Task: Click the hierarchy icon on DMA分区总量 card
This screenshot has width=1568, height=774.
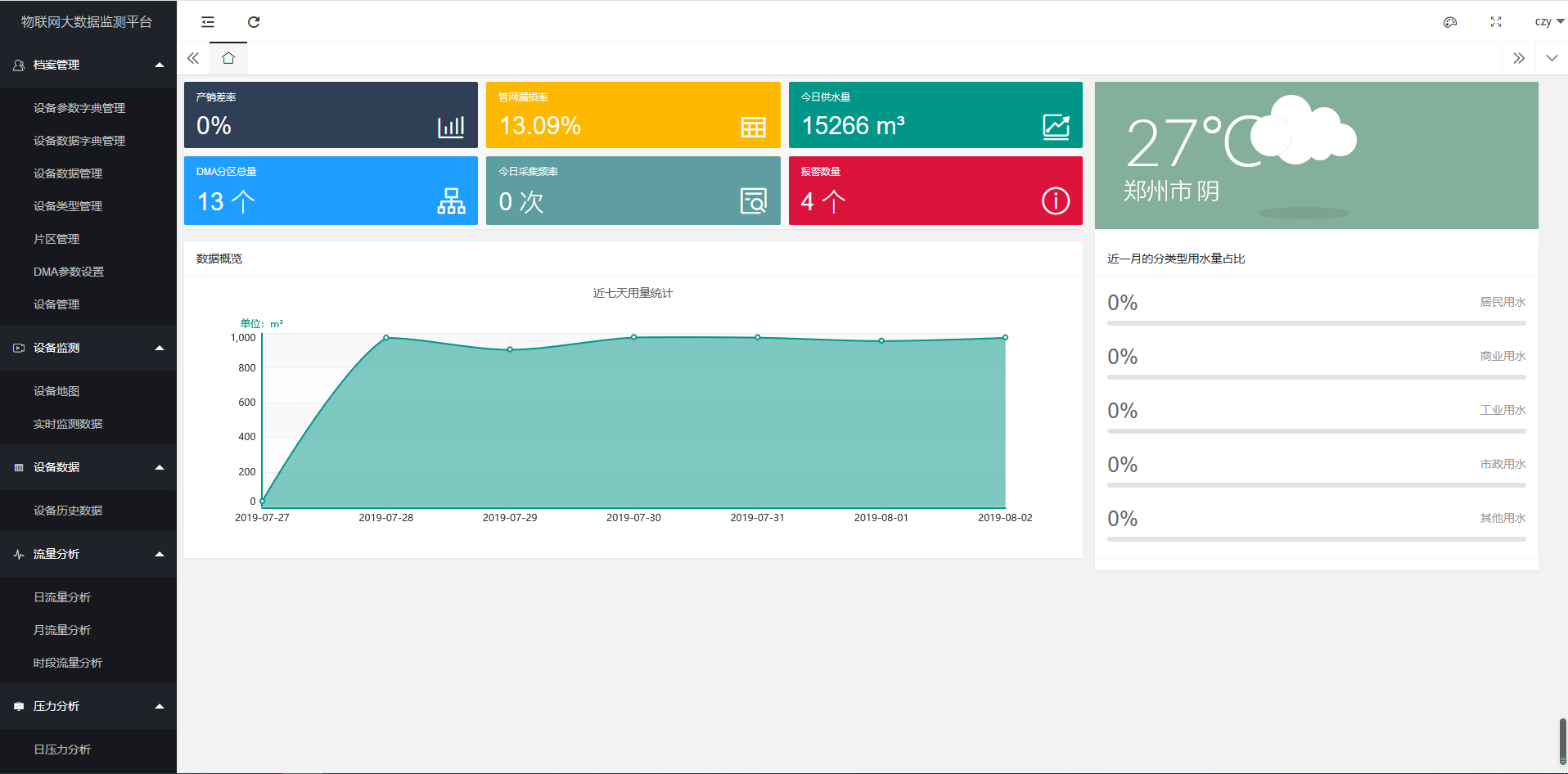Action: coord(451,200)
